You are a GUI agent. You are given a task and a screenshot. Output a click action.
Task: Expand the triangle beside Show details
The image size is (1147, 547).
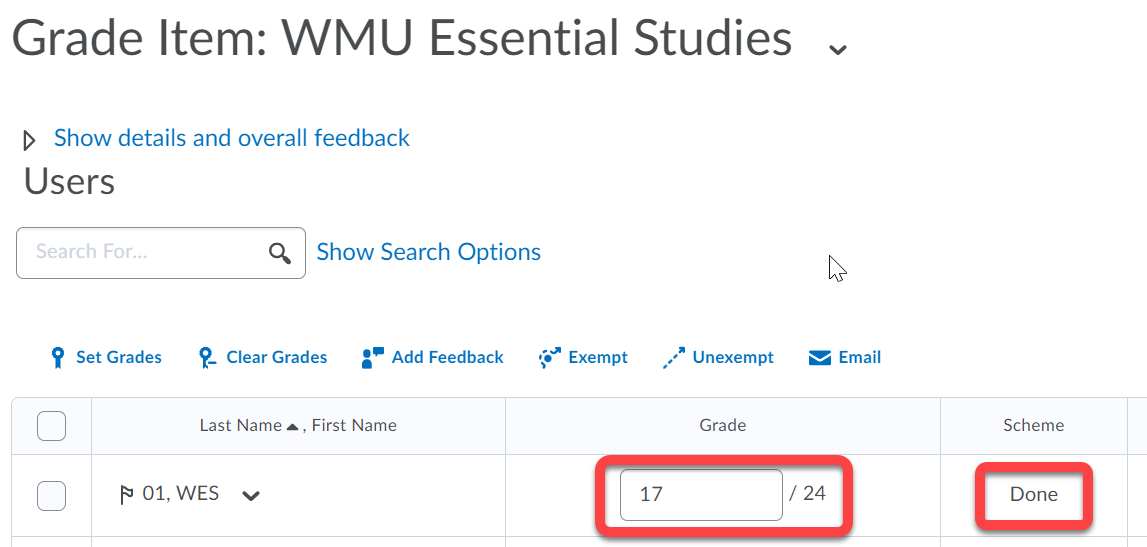(29, 140)
